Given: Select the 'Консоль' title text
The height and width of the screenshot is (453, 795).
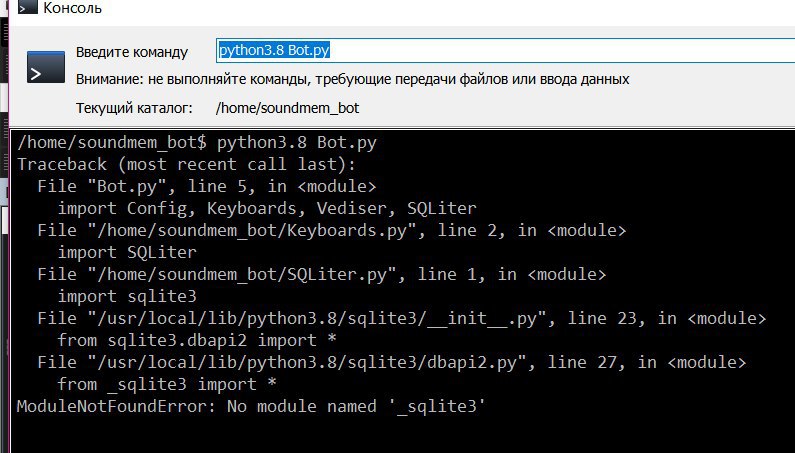Looking at the screenshot, I should pyautogui.click(x=73, y=8).
